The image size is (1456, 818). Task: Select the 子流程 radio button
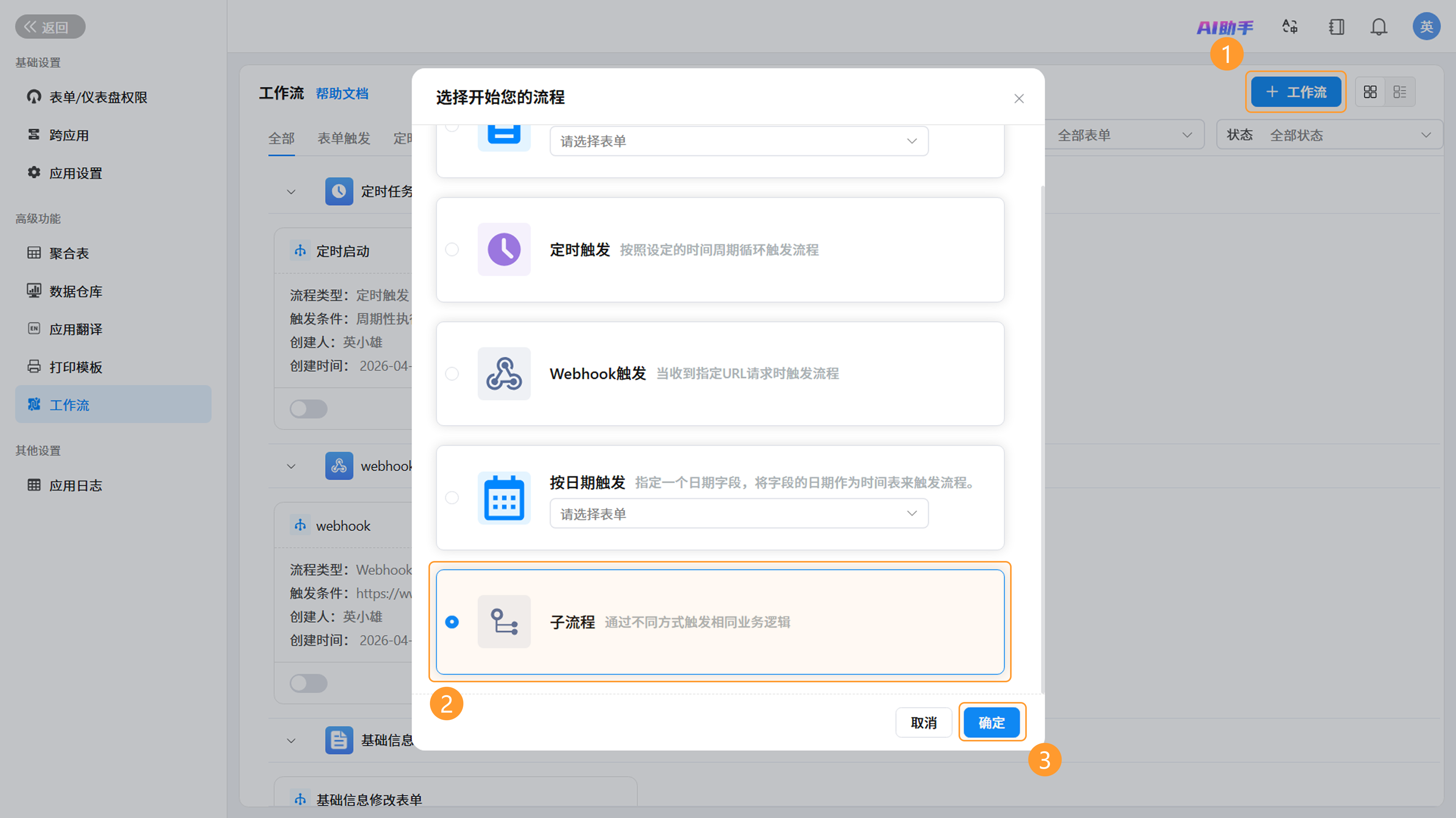[x=452, y=622]
